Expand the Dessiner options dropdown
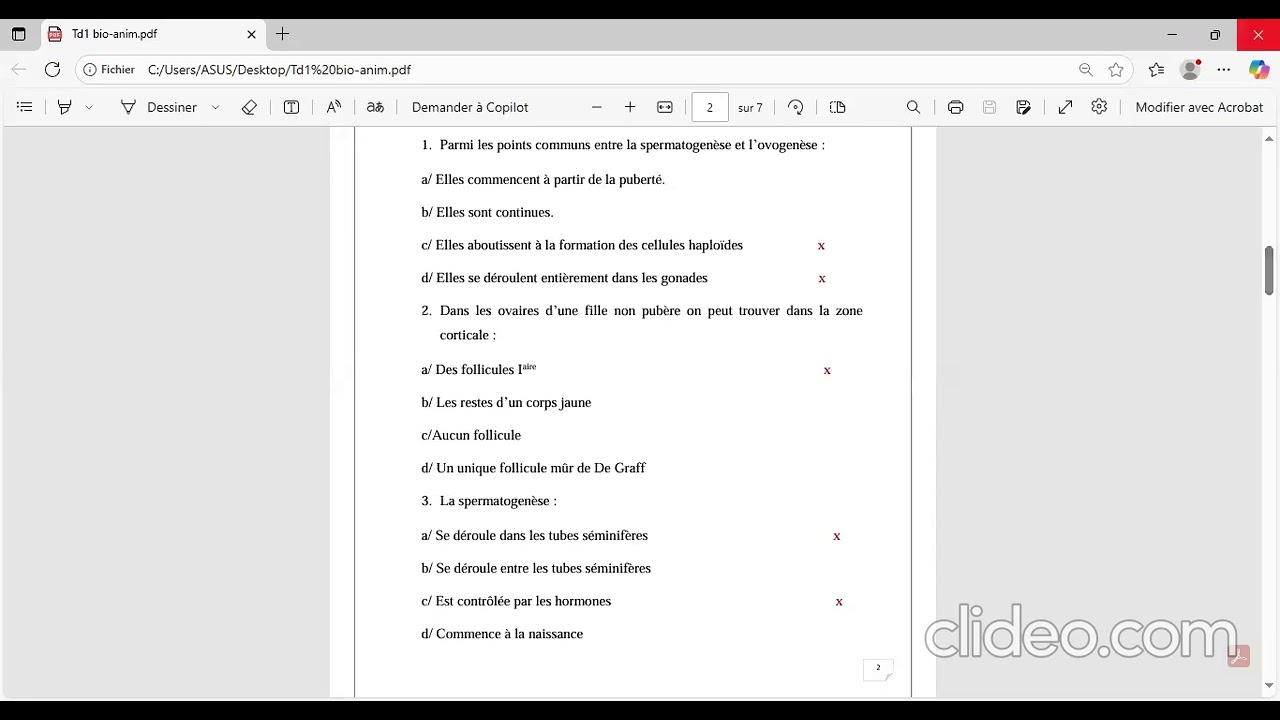This screenshot has height=720, width=1280. pos(215,107)
